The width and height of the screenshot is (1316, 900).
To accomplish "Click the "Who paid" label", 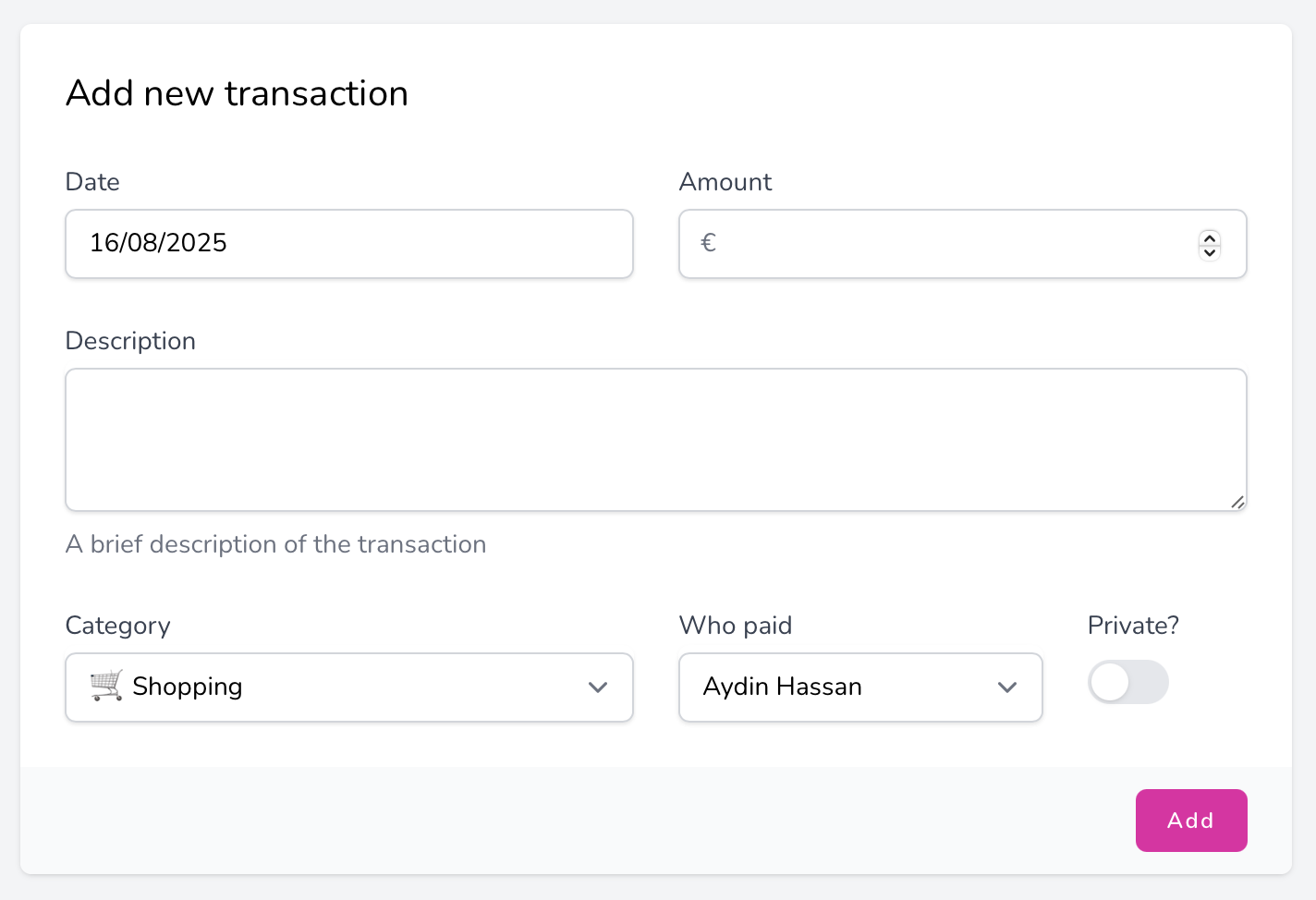I will [x=736, y=626].
